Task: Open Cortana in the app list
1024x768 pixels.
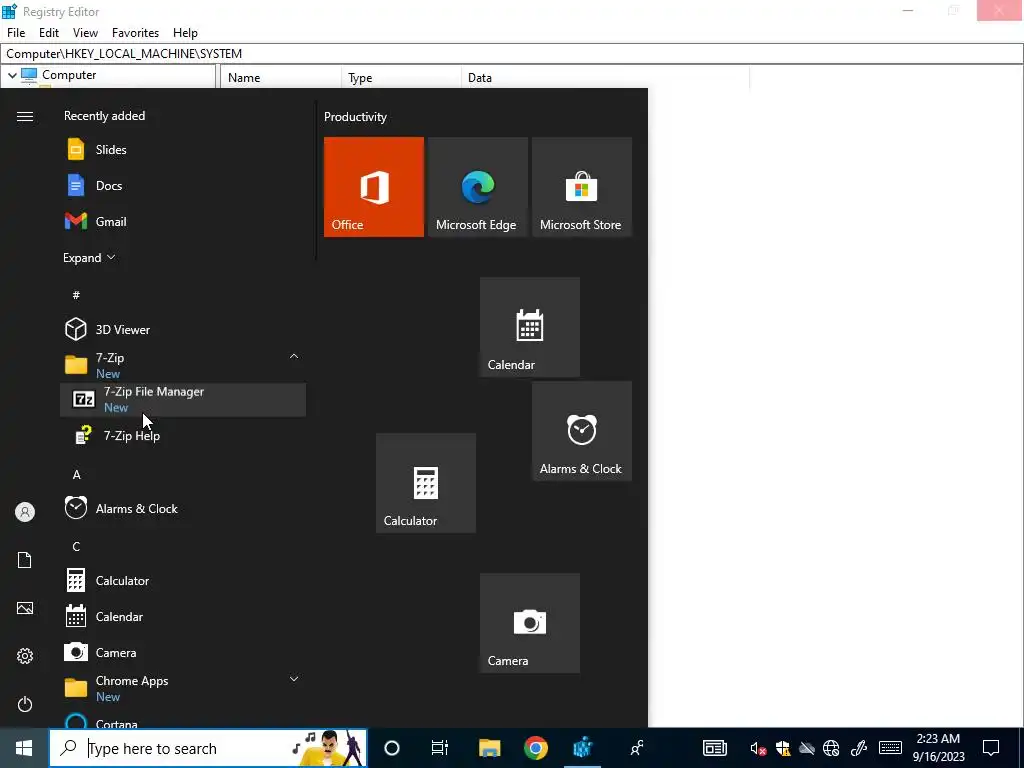Action: [x=183, y=720]
